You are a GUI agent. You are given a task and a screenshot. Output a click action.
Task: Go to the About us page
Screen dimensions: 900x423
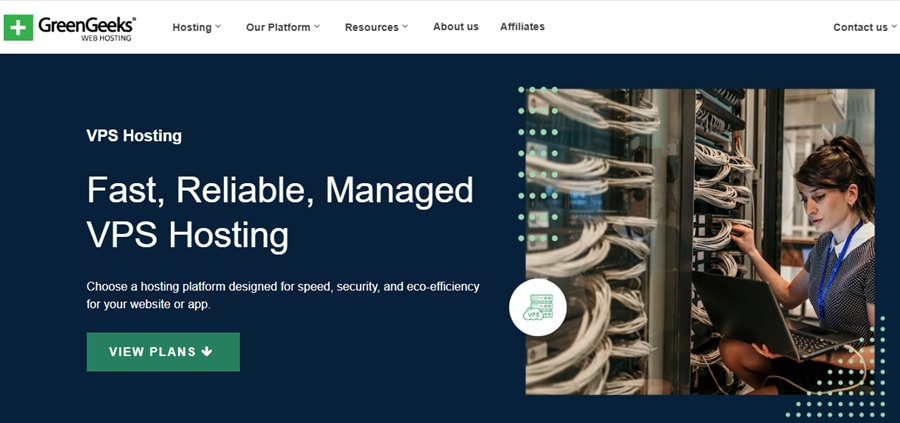pyautogui.click(x=456, y=26)
